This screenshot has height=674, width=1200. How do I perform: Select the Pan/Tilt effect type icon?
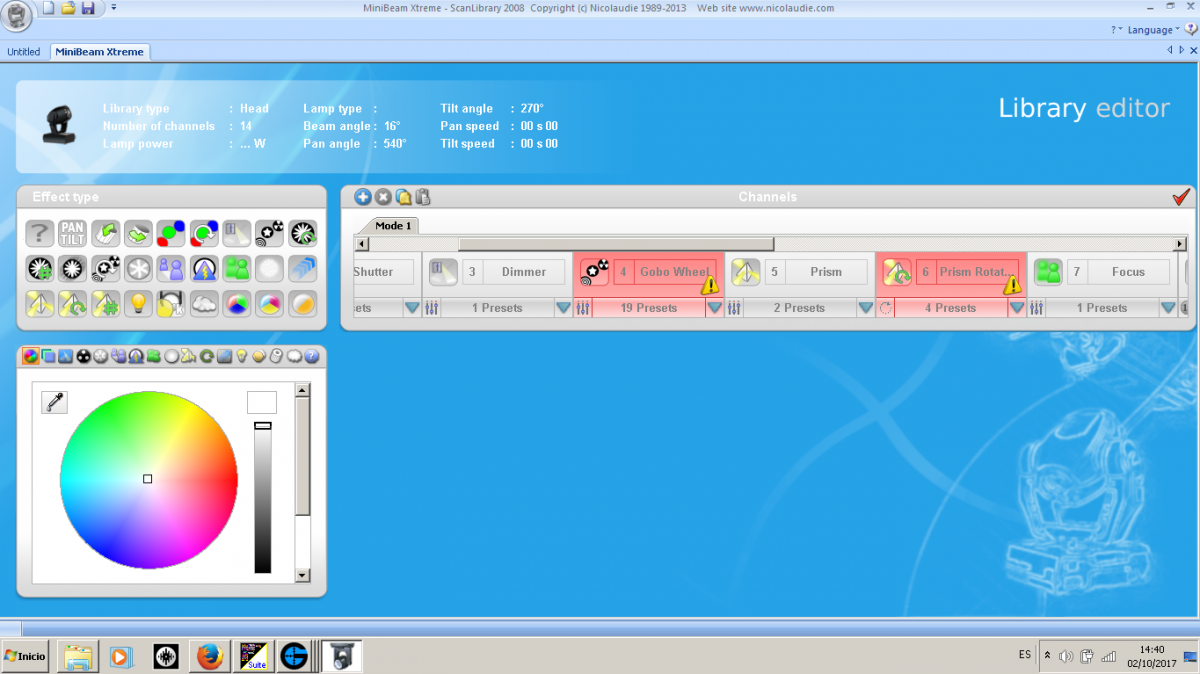click(x=72, y=234)
